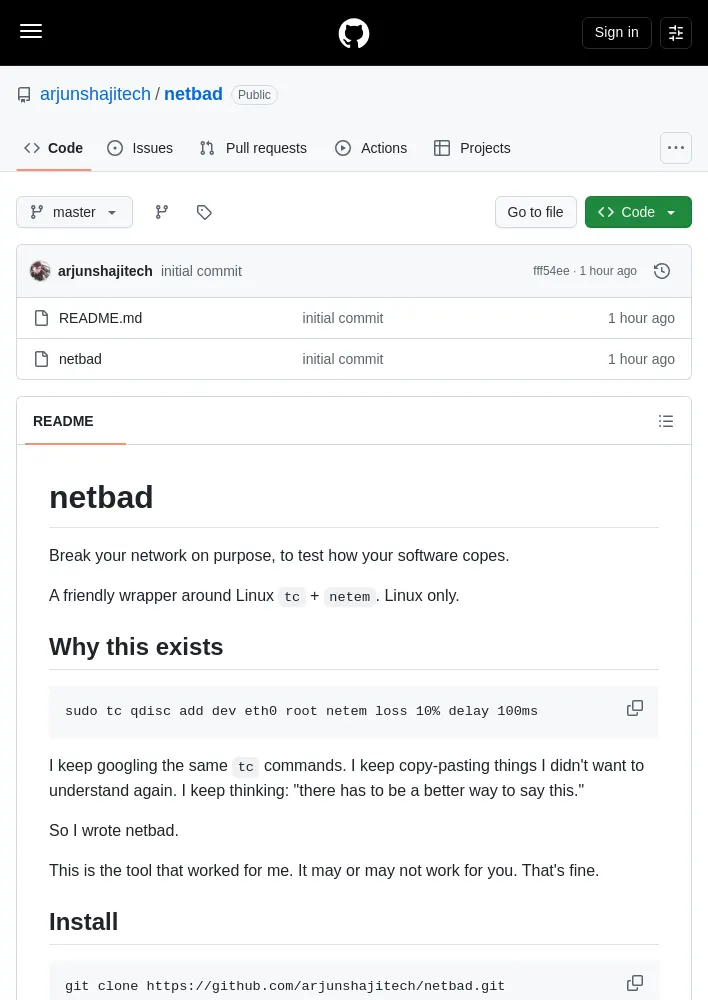Open the README outline list icon
Screen dimensions: 708x1000
pyautogui.click(x=666, y=421)
